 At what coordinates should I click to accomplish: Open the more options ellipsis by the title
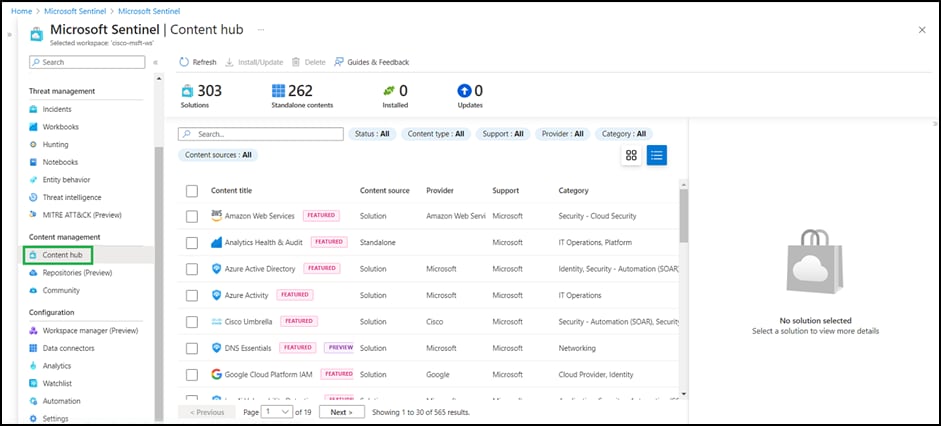tap(260, 29)
